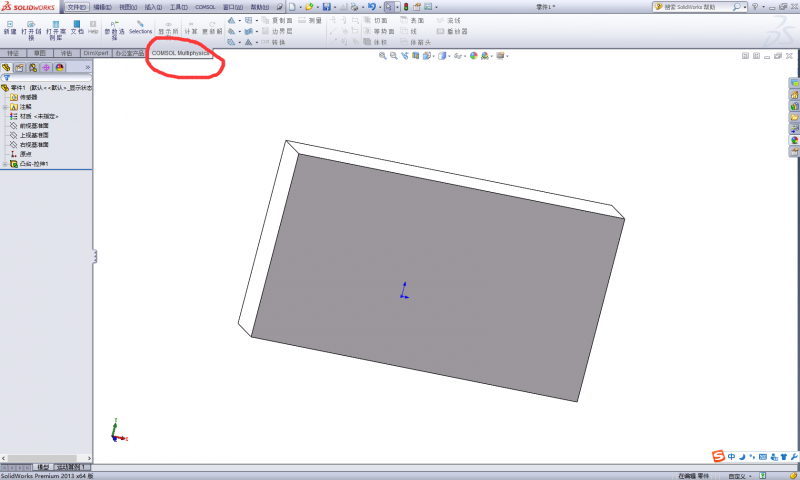
Task: Select 右视基准面 right plane
Action: pyautogui.click(x=30, y=145)
